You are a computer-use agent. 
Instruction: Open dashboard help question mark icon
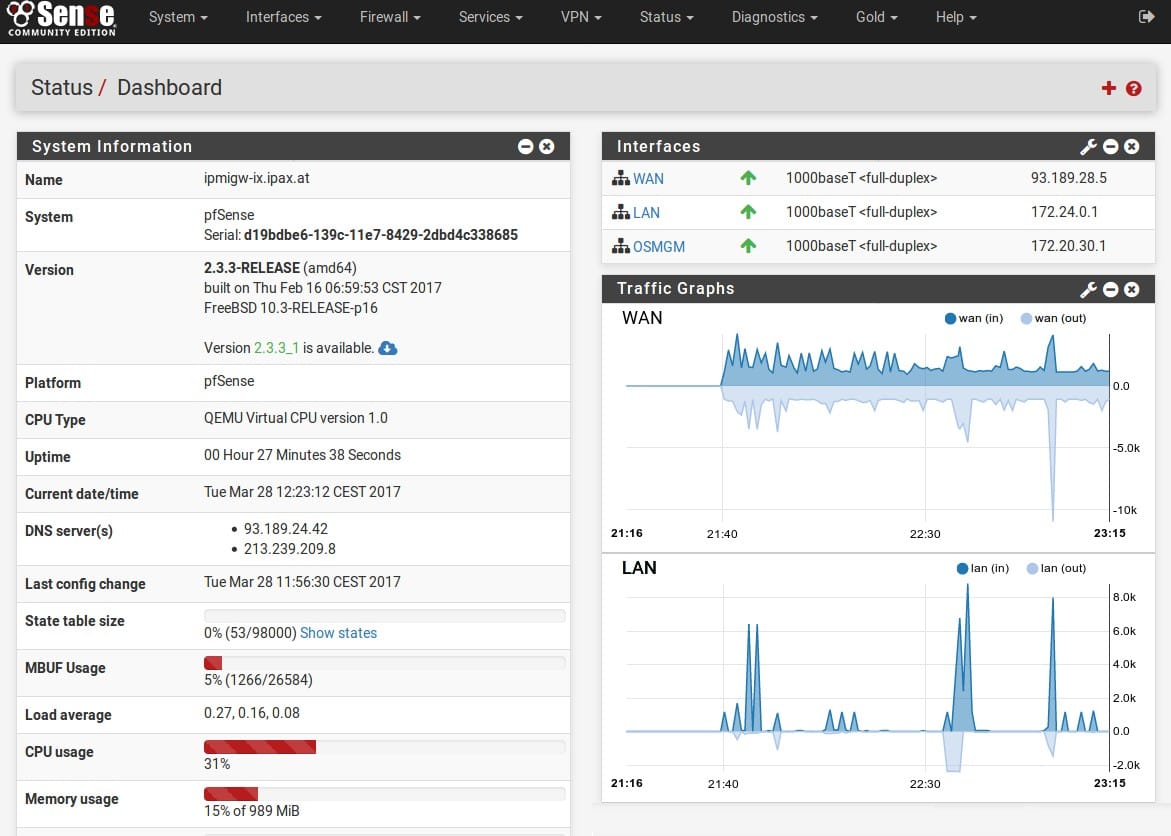(1134, 88)
